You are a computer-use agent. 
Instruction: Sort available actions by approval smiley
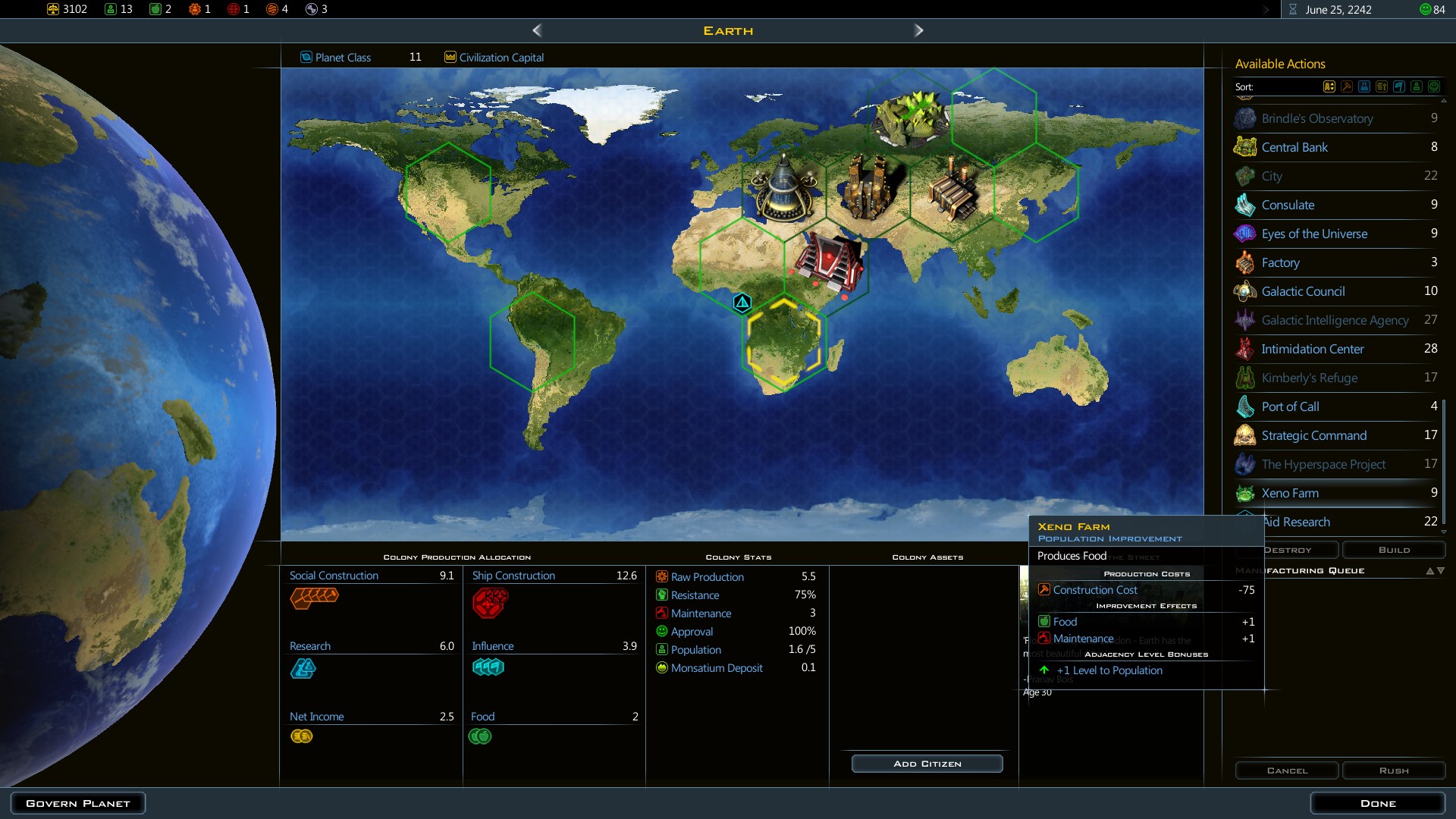[1434, 86]
